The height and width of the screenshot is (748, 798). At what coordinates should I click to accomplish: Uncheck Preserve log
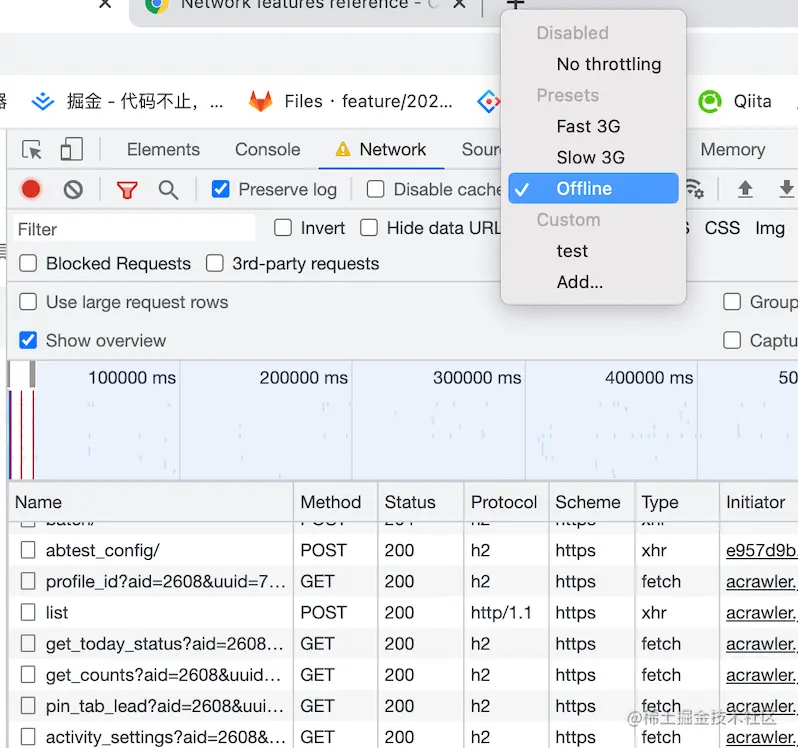coord(220,189)
